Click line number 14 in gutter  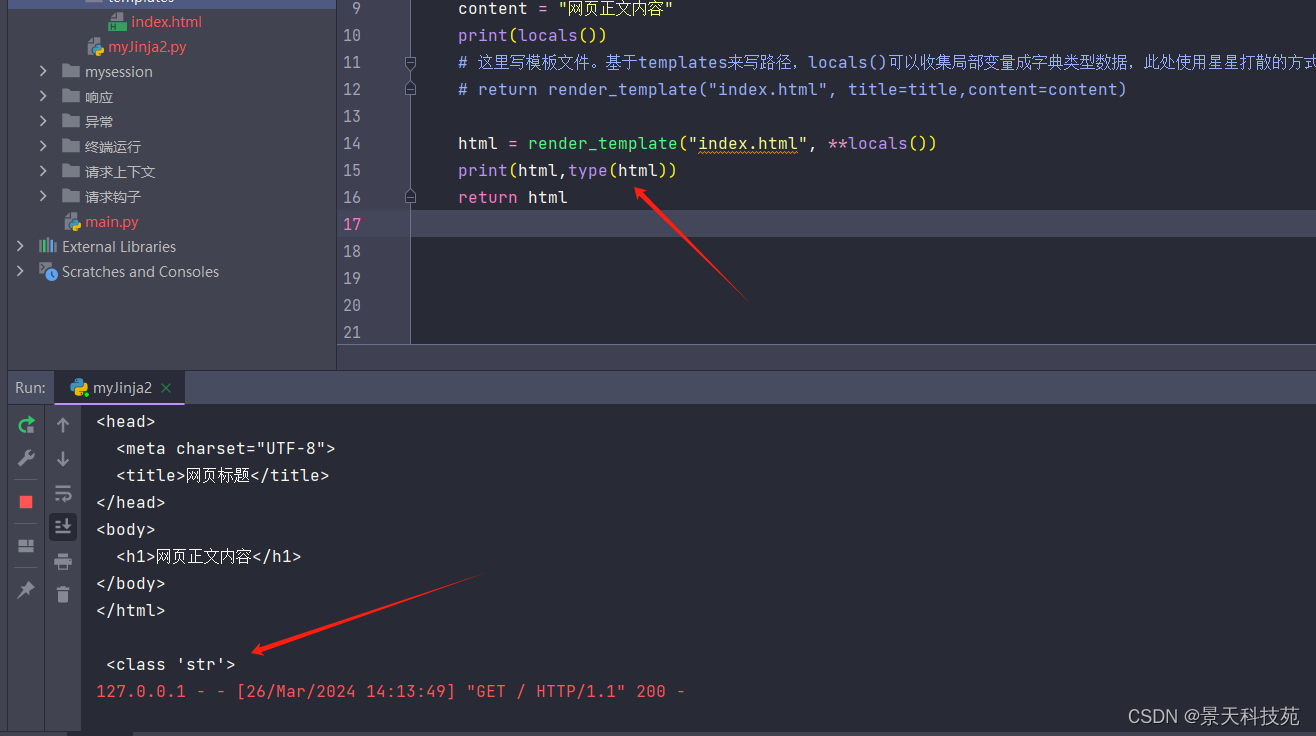(x=351, y=143)
